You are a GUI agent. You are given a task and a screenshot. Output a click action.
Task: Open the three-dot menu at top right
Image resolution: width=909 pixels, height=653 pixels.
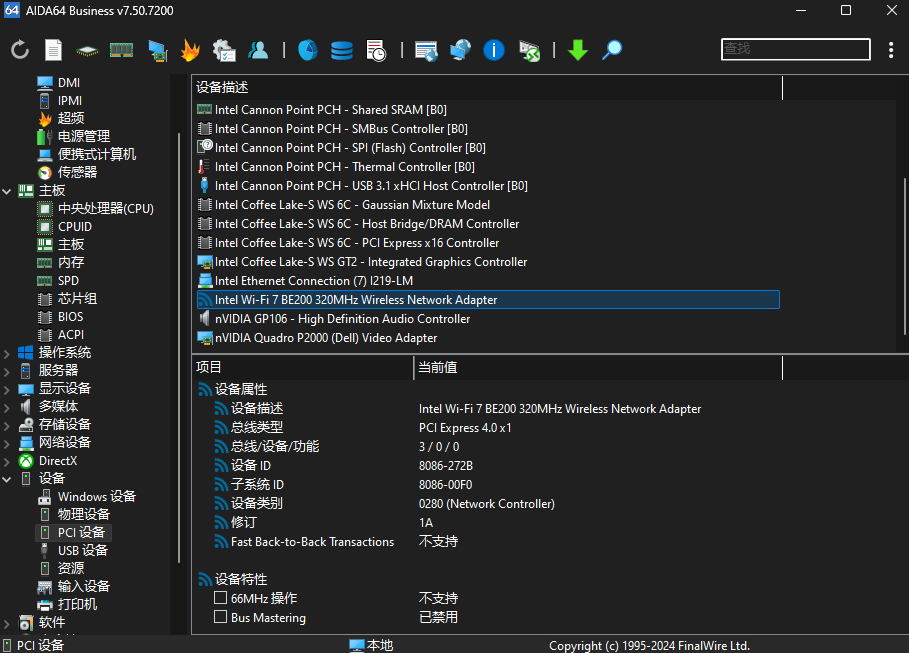pyautogui.click(x=891, y=50)
